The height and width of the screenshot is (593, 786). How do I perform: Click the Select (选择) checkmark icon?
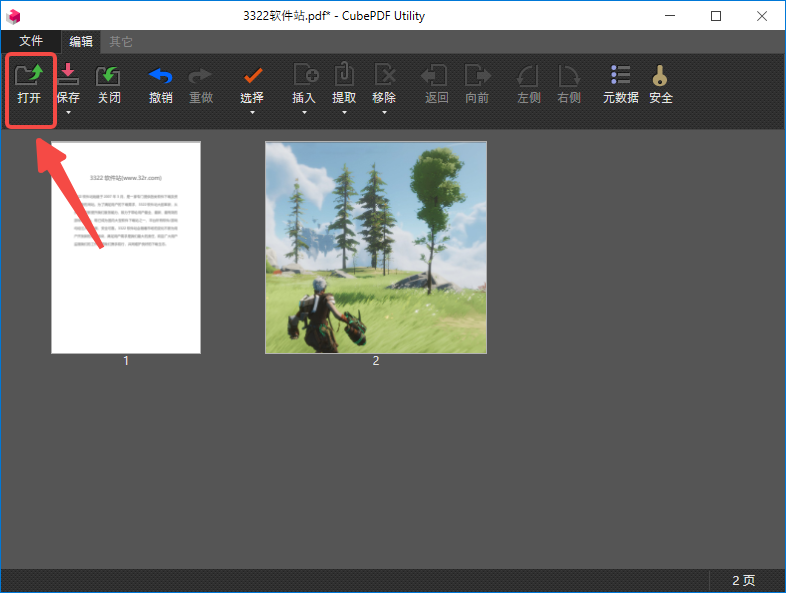tap(252, 76)
